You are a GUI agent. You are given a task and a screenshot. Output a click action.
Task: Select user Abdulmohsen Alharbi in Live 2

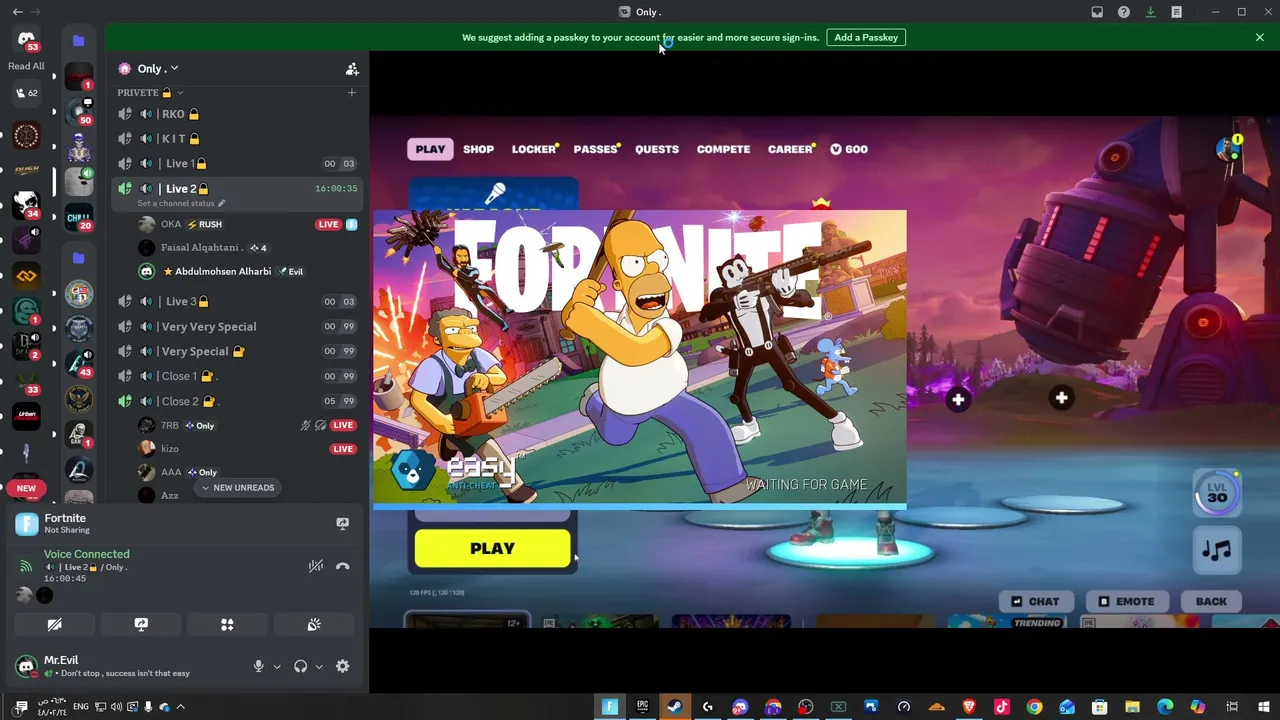[x=222, y=271]
